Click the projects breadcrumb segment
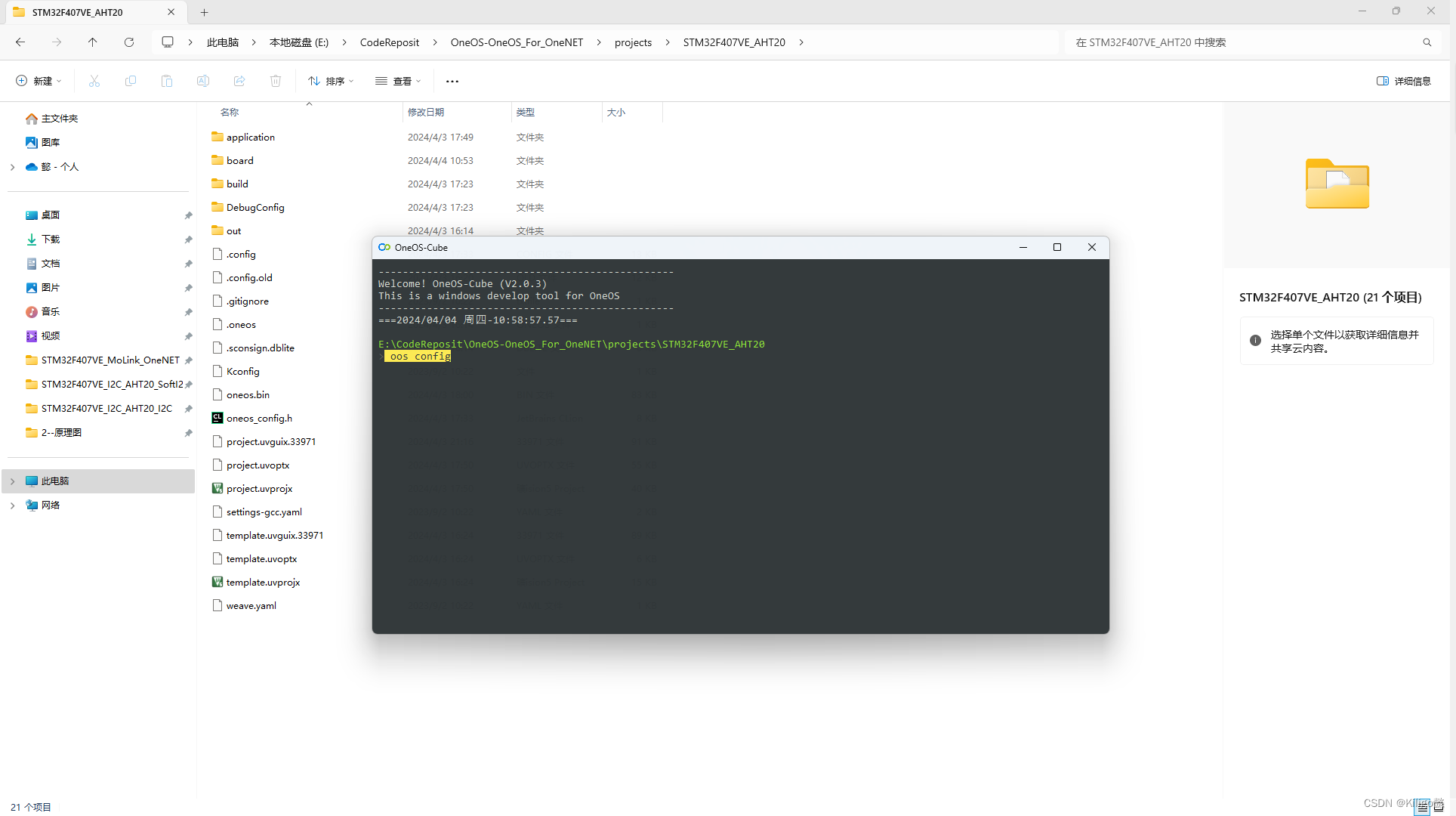 tap(633, 42)
